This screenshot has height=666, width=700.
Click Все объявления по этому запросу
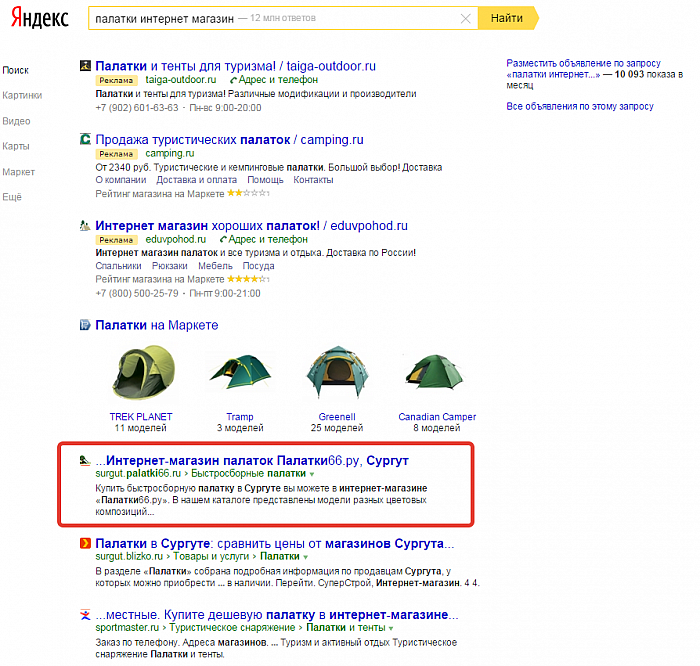pyautogui.click(x=580, y=106)
